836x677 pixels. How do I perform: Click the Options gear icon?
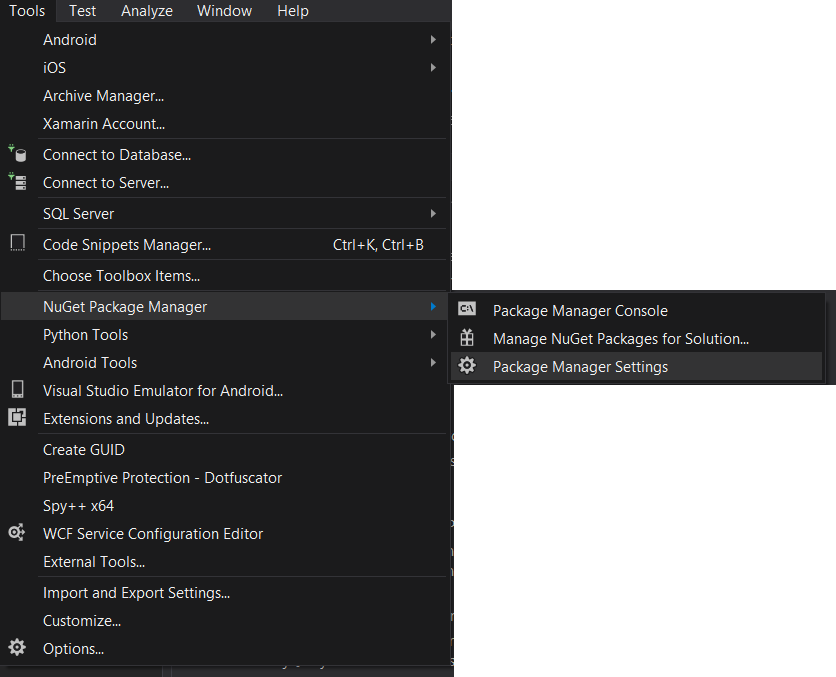click(17, 648)
